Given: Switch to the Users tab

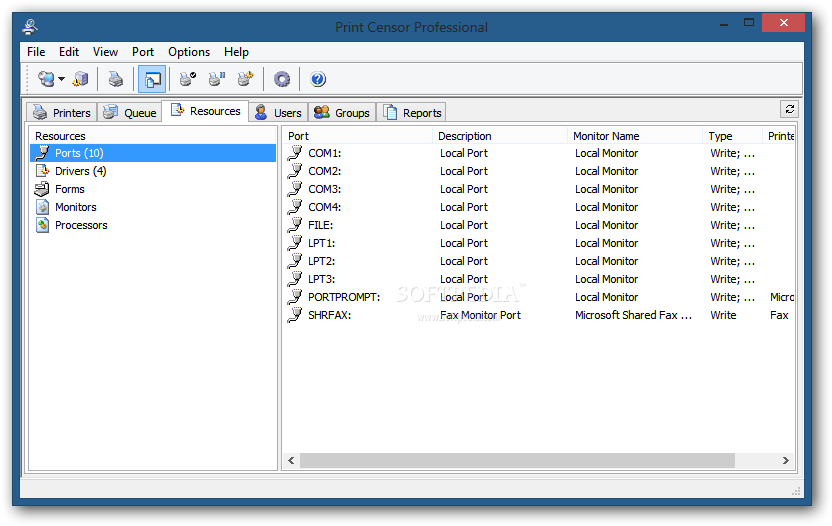Looking at the screenshot, I should (278, 113).
